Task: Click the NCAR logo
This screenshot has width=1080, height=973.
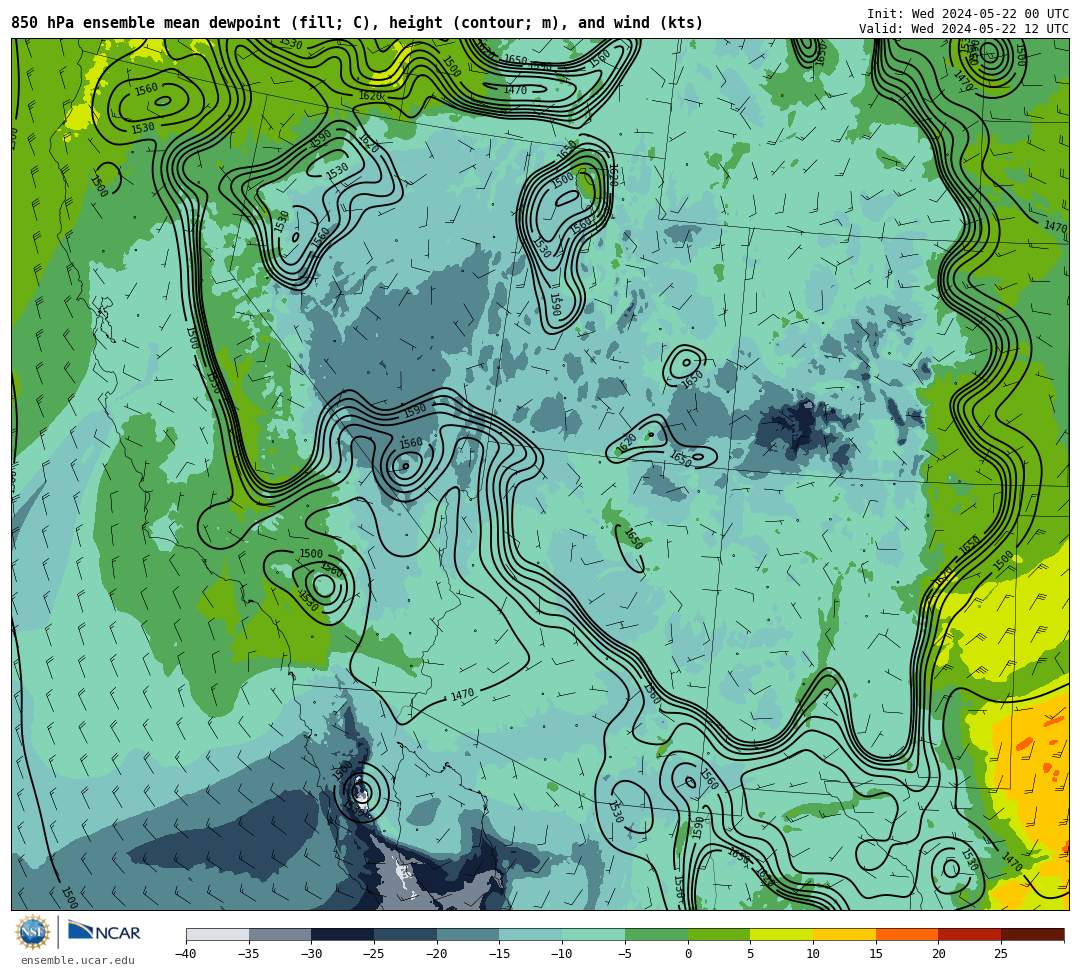Action: [x=104, y=932]
